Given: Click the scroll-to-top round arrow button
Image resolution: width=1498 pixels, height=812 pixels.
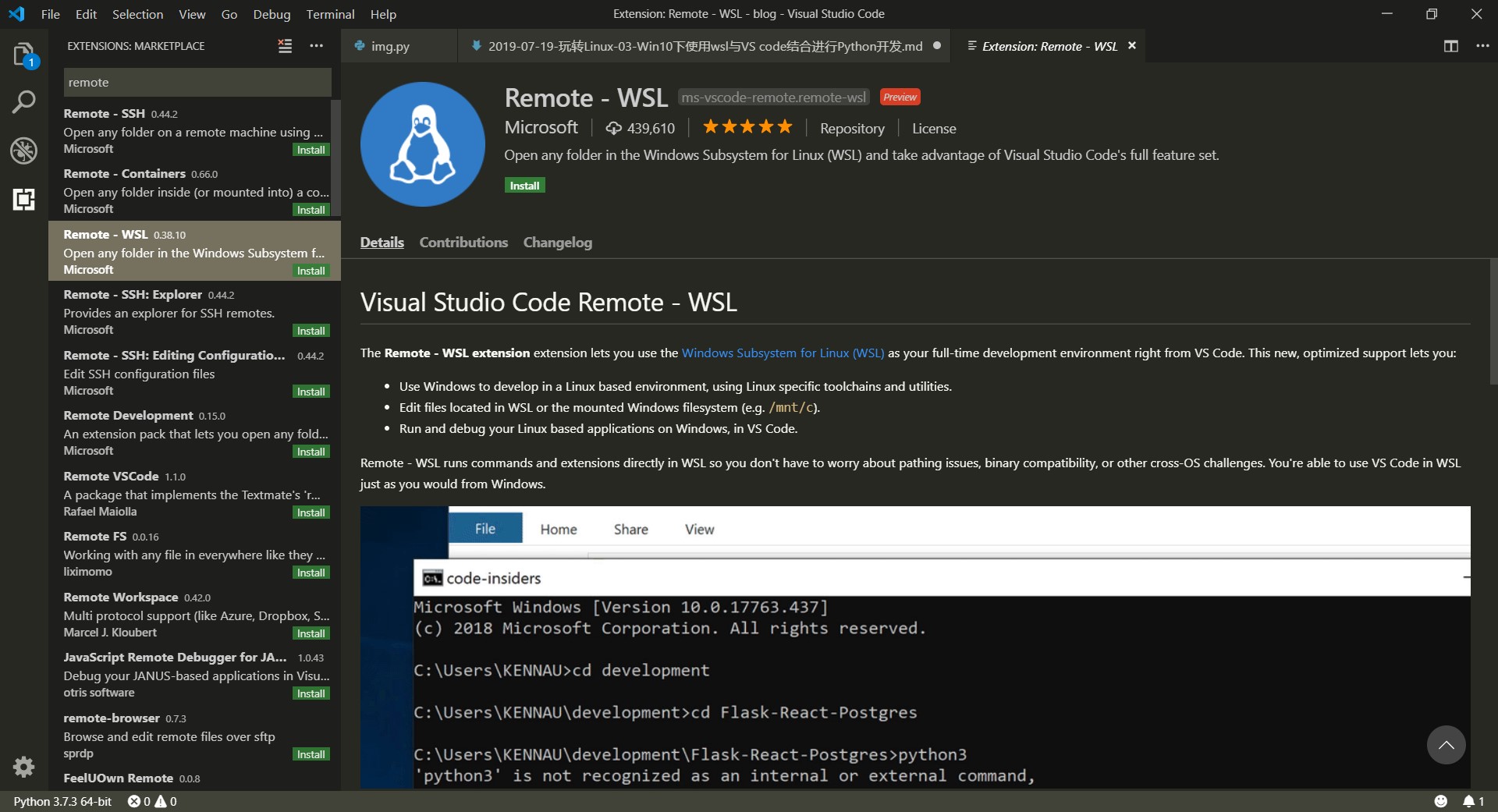Looking at the screenshot, I should 1446,745.
